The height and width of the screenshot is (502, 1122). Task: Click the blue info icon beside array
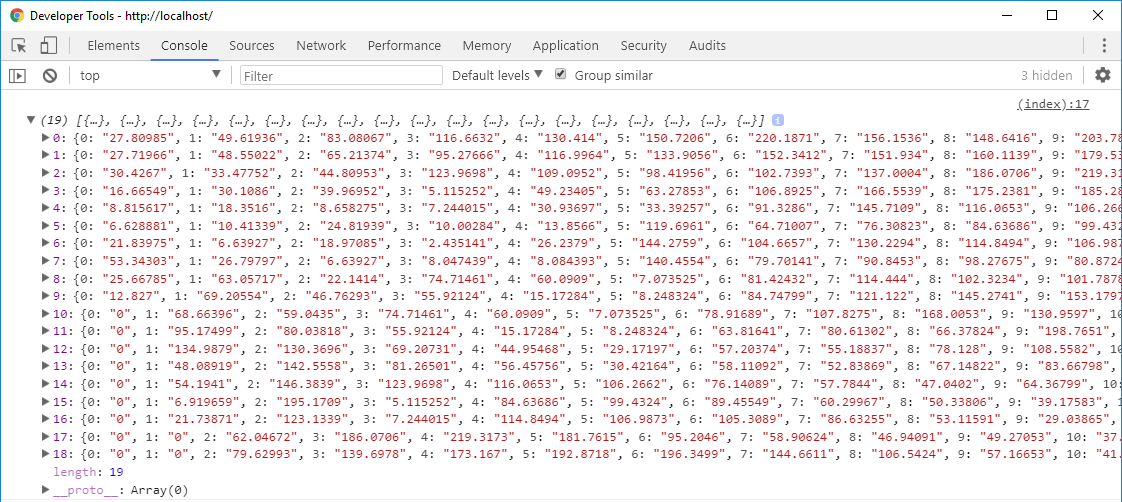778,120
